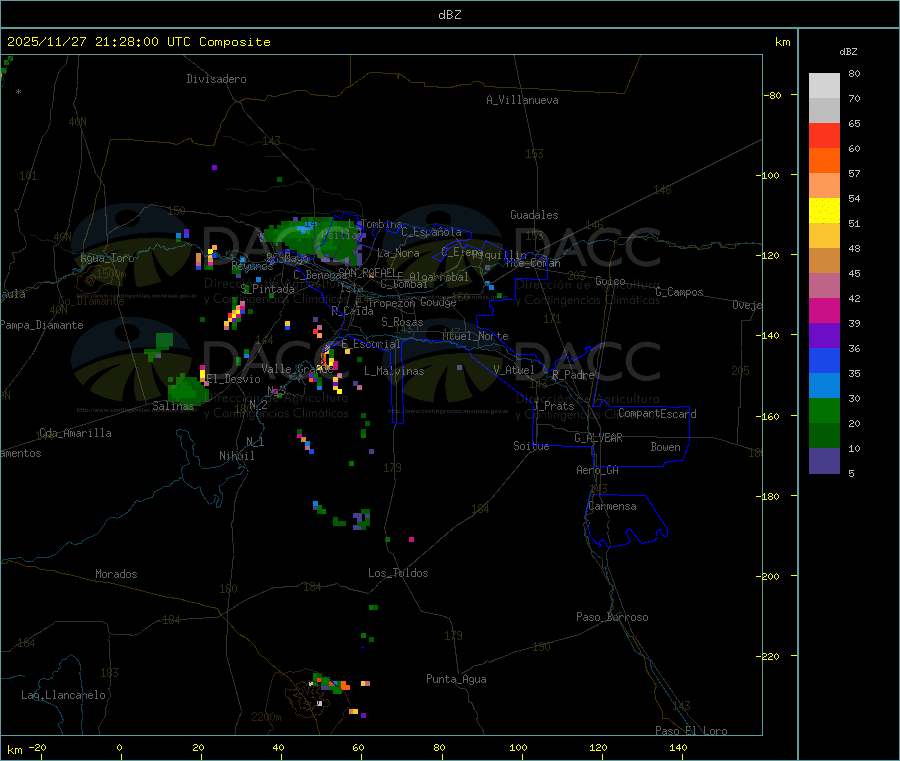Click the Goudge map label
This screenshot has height=761, width=900.
pyautogui.click(x=438, y=302)
